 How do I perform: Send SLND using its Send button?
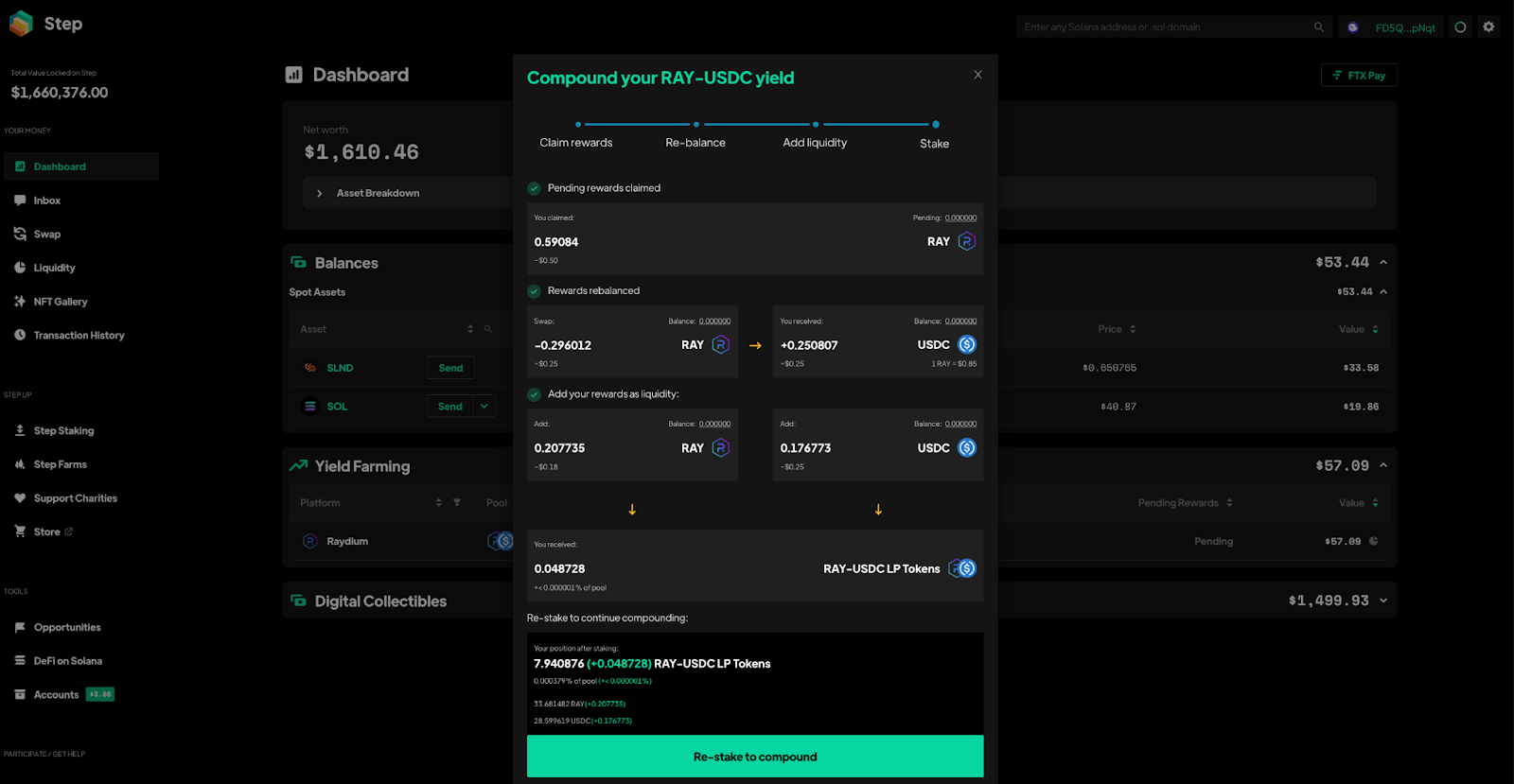click(450, 368)
